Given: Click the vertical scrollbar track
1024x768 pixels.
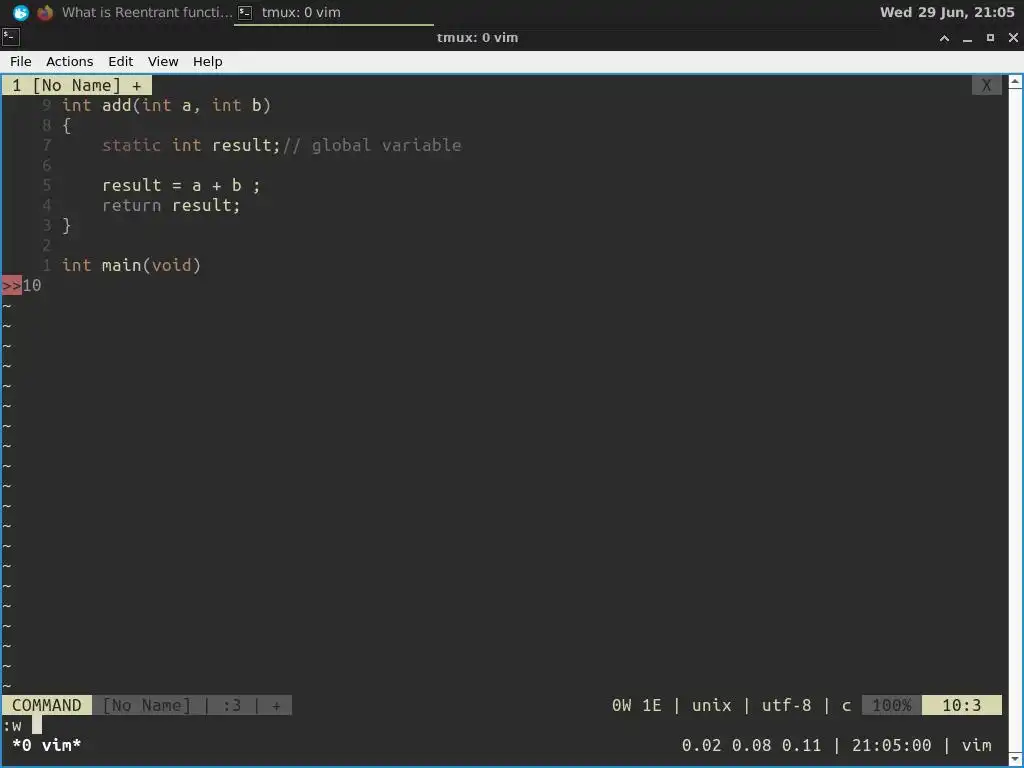Looking at the screenshot, I should coord(1015,421).
